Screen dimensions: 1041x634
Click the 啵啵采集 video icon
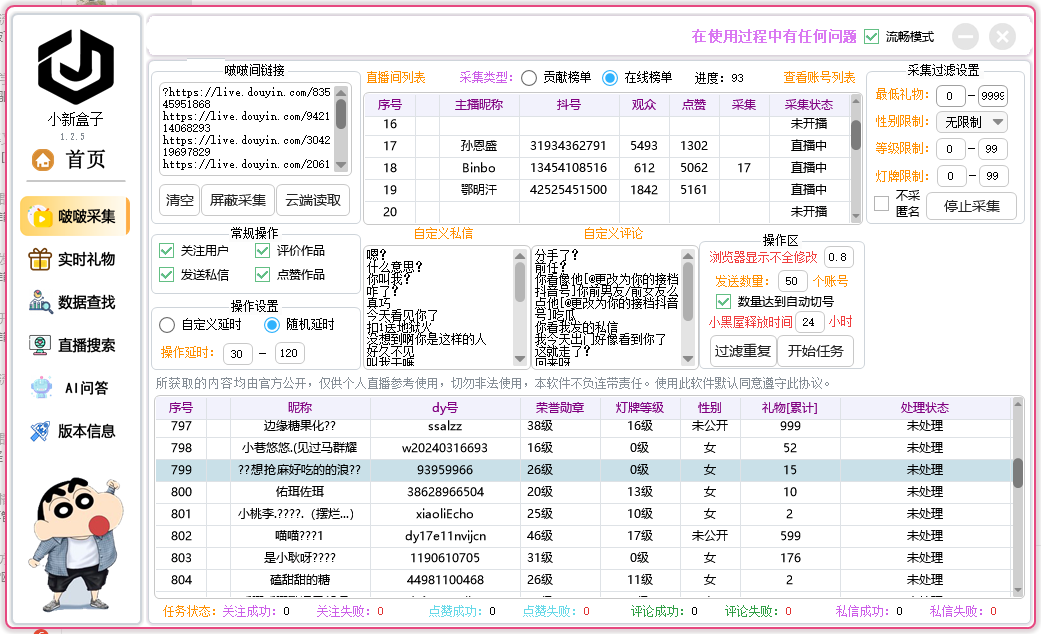pos(40,216)
